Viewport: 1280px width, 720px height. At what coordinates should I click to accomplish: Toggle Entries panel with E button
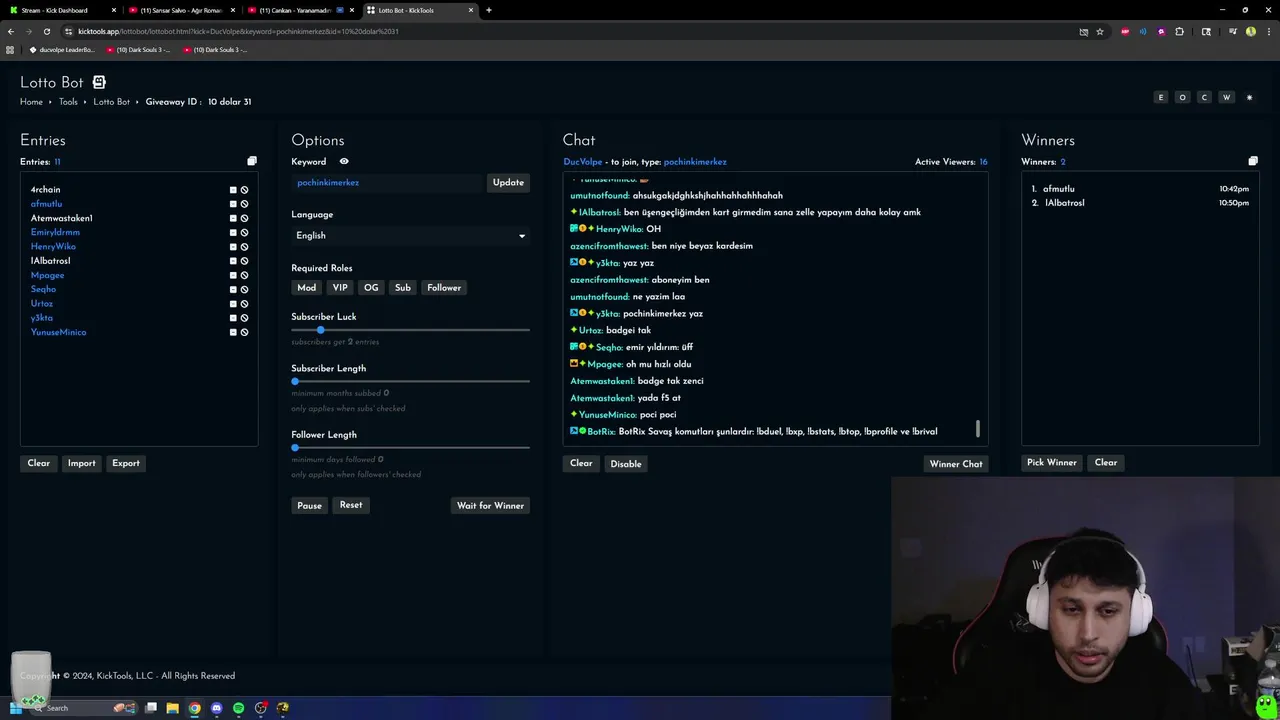click(1161, 97)
